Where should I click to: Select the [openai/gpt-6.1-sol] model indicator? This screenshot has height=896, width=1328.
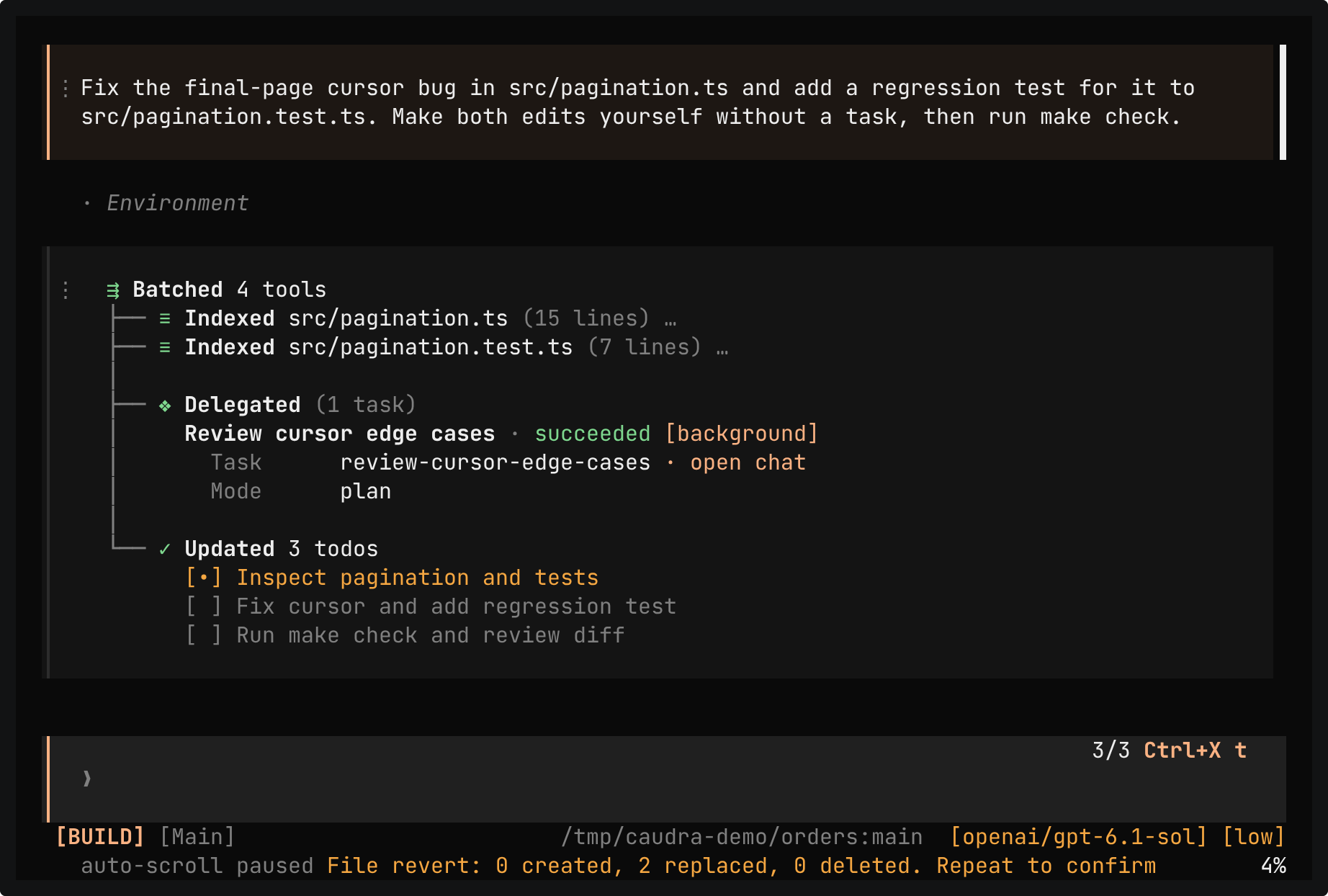coord(1079,837)
